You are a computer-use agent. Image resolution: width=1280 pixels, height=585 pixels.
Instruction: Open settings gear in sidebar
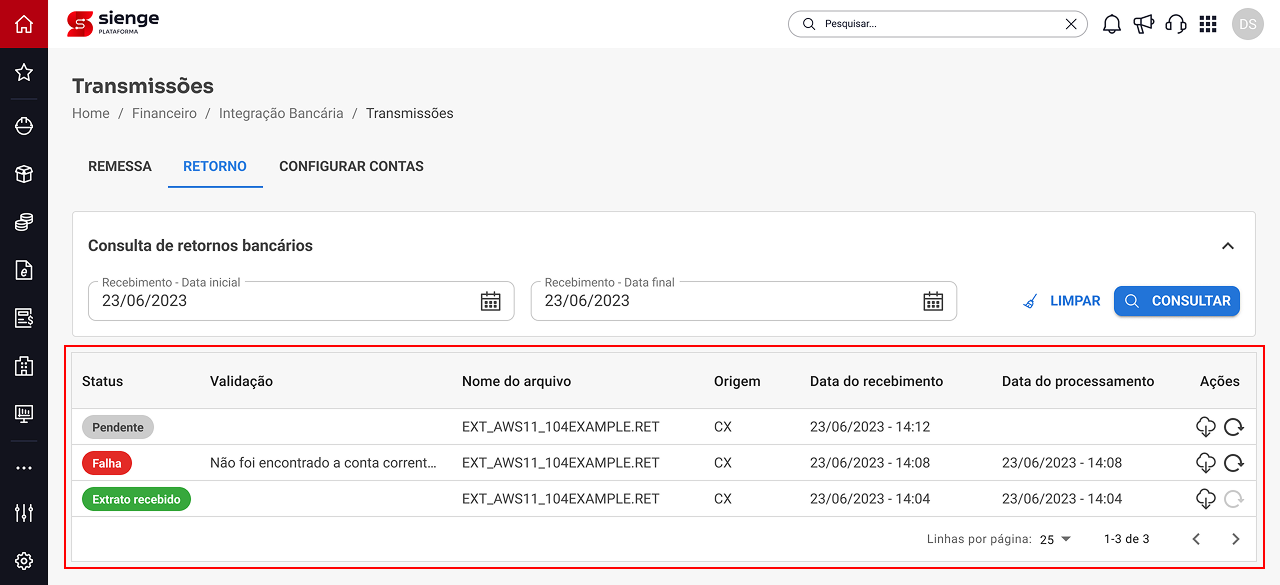[x=24, y=561]
